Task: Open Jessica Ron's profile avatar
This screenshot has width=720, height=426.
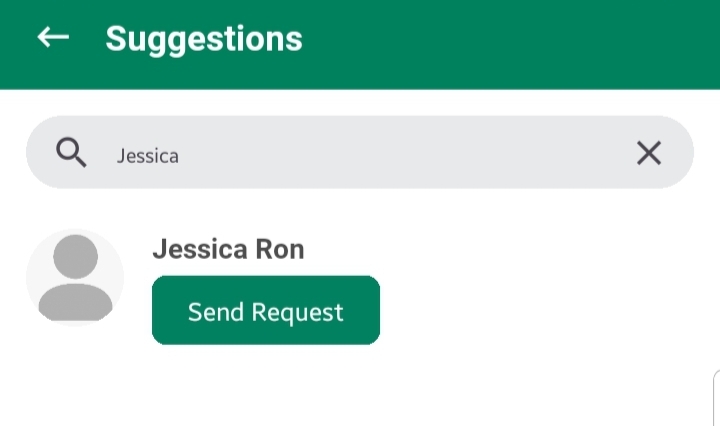Action: coord(75,277)
